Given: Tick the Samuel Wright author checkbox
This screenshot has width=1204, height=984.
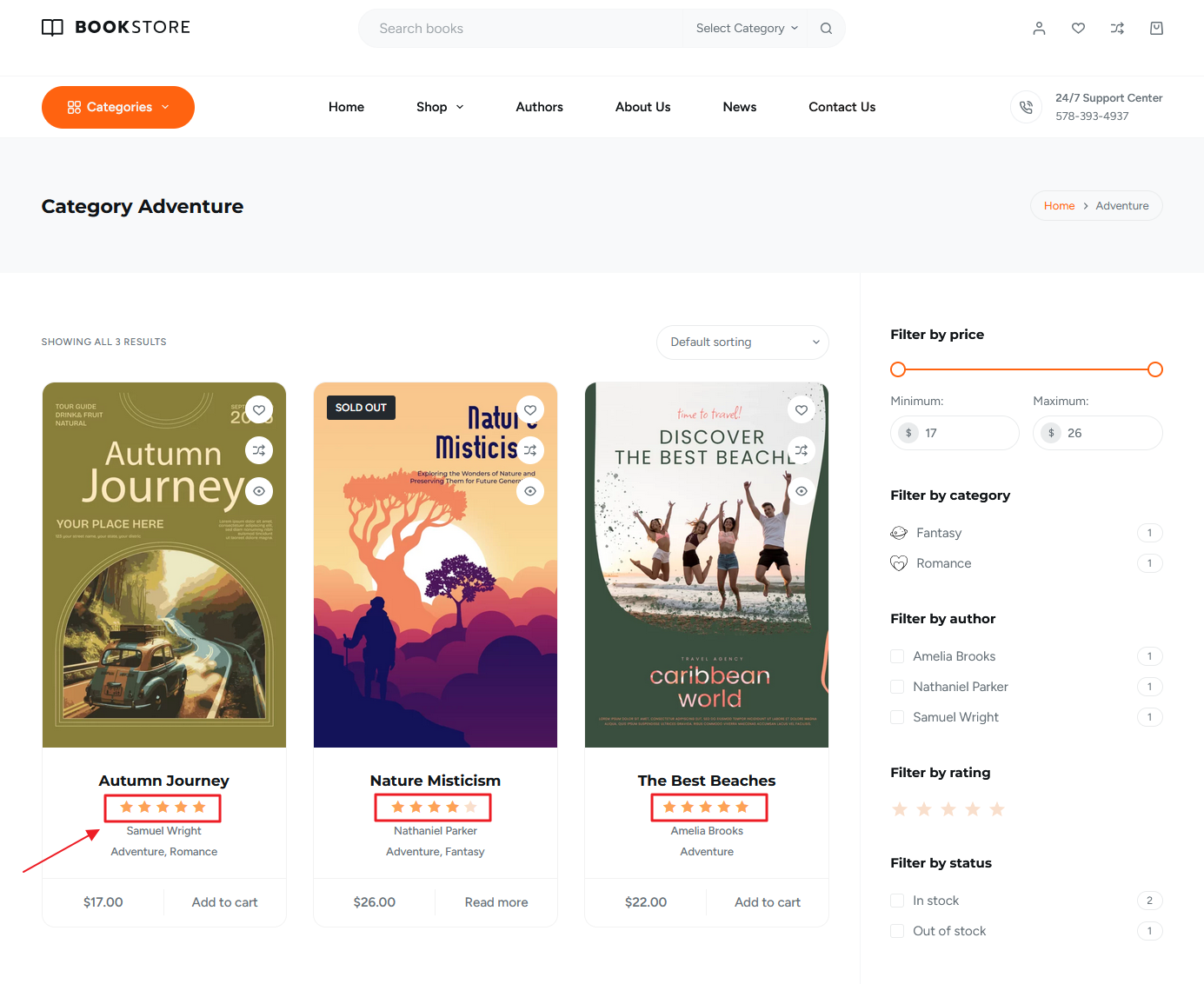Looking at the screenshot, I should pyautogui.click(x=897, y=717).
